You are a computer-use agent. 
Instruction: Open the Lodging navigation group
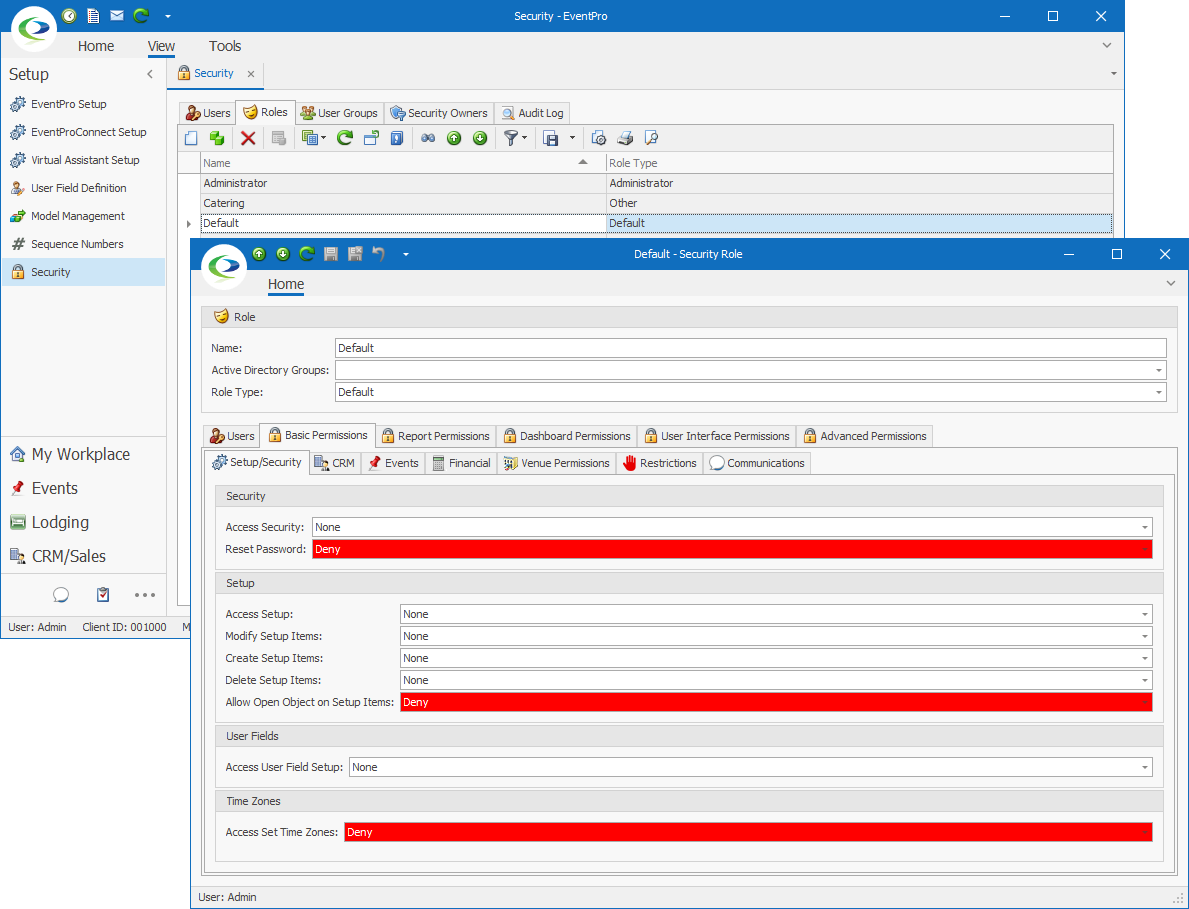click(x=83, y=522)
